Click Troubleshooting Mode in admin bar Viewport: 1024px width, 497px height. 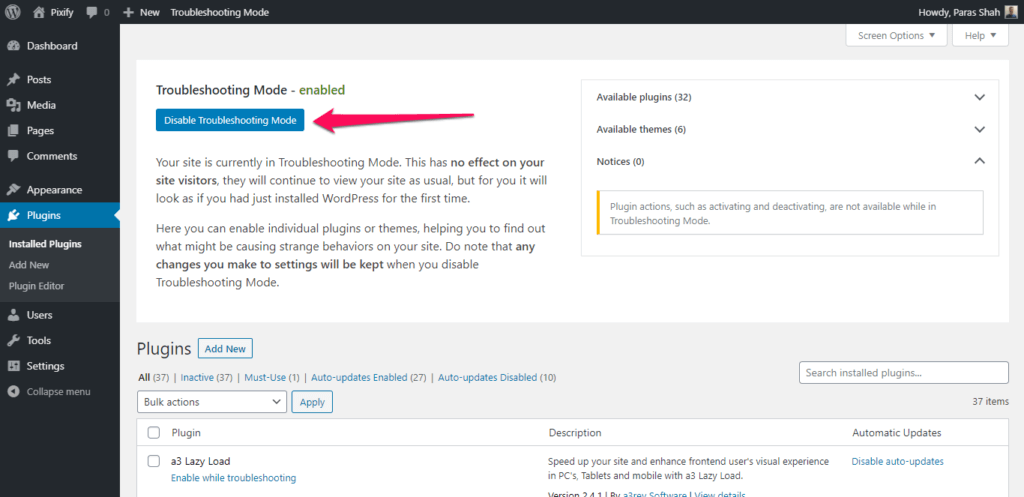pyautogui.click(x=219, y=12)
